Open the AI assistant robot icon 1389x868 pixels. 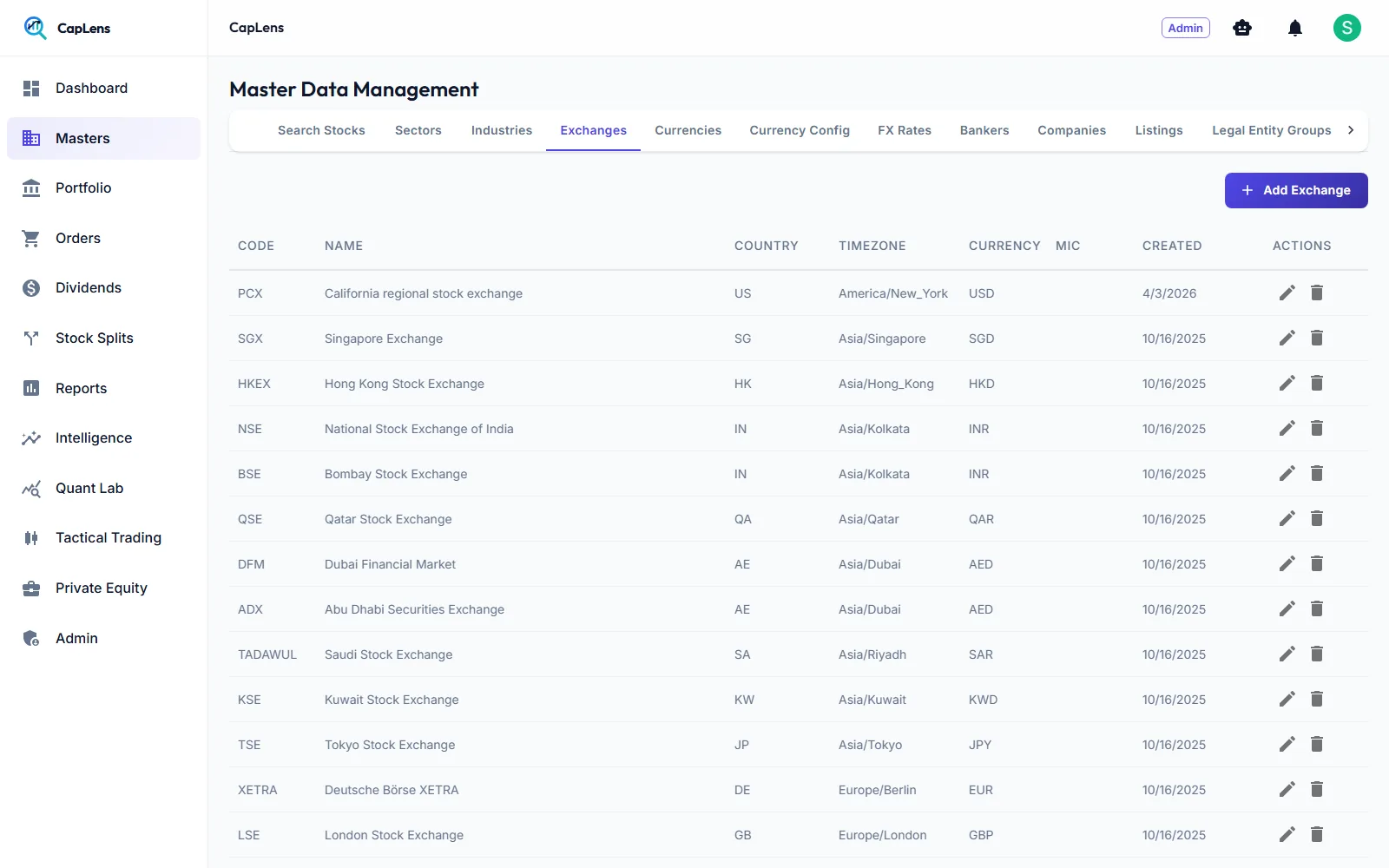(1242, 29)
